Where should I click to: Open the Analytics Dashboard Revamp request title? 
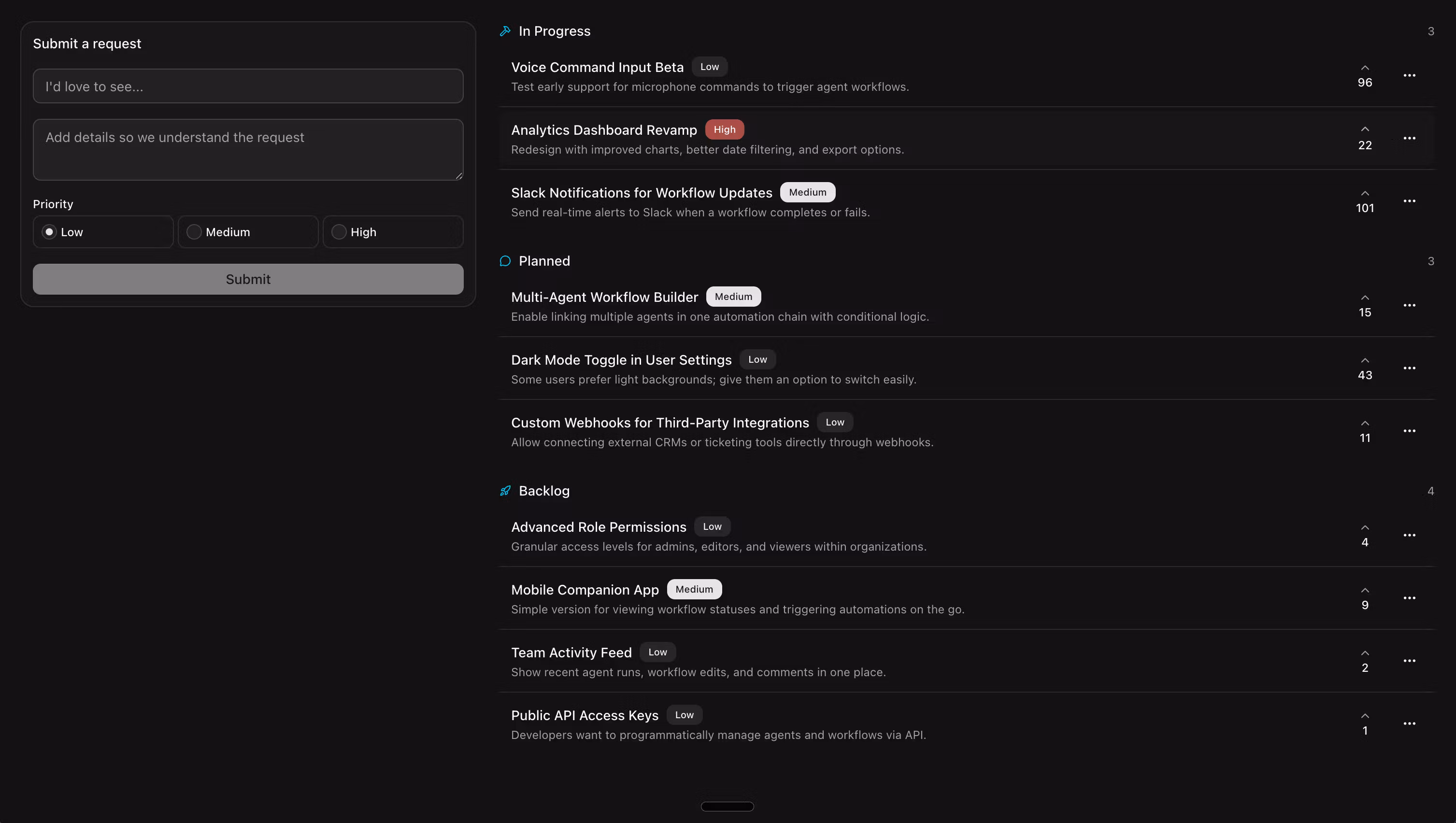coord(604,130)
